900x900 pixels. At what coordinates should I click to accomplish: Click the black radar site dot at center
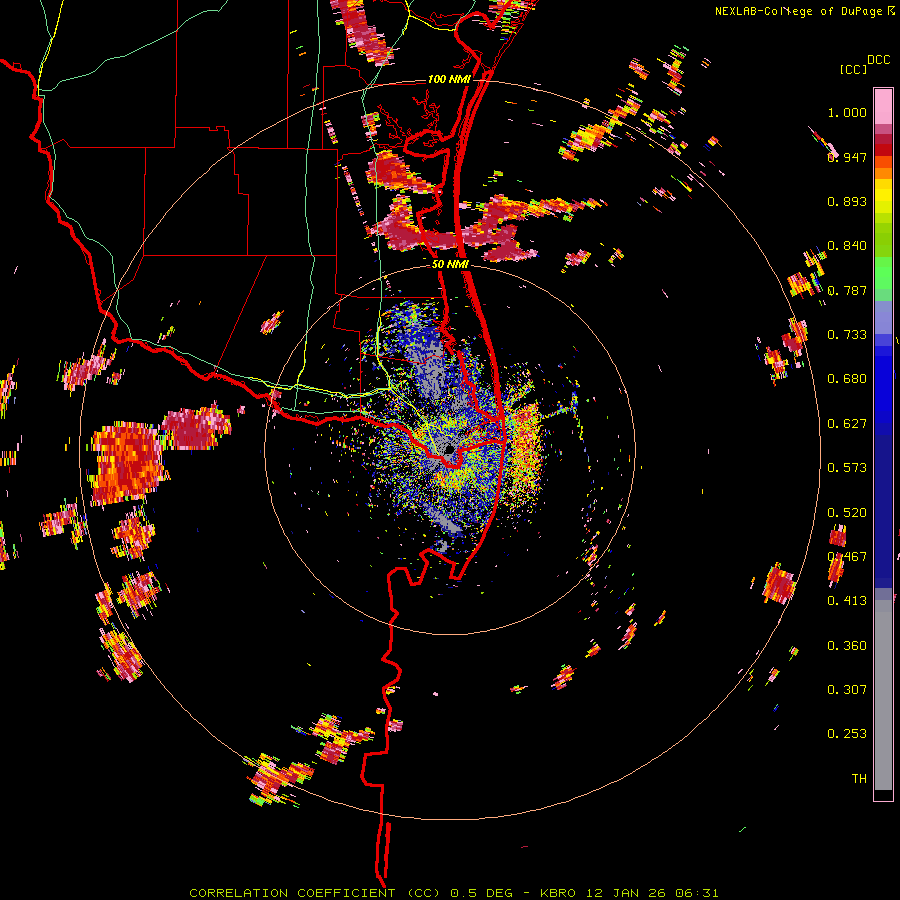pos(449,449)
